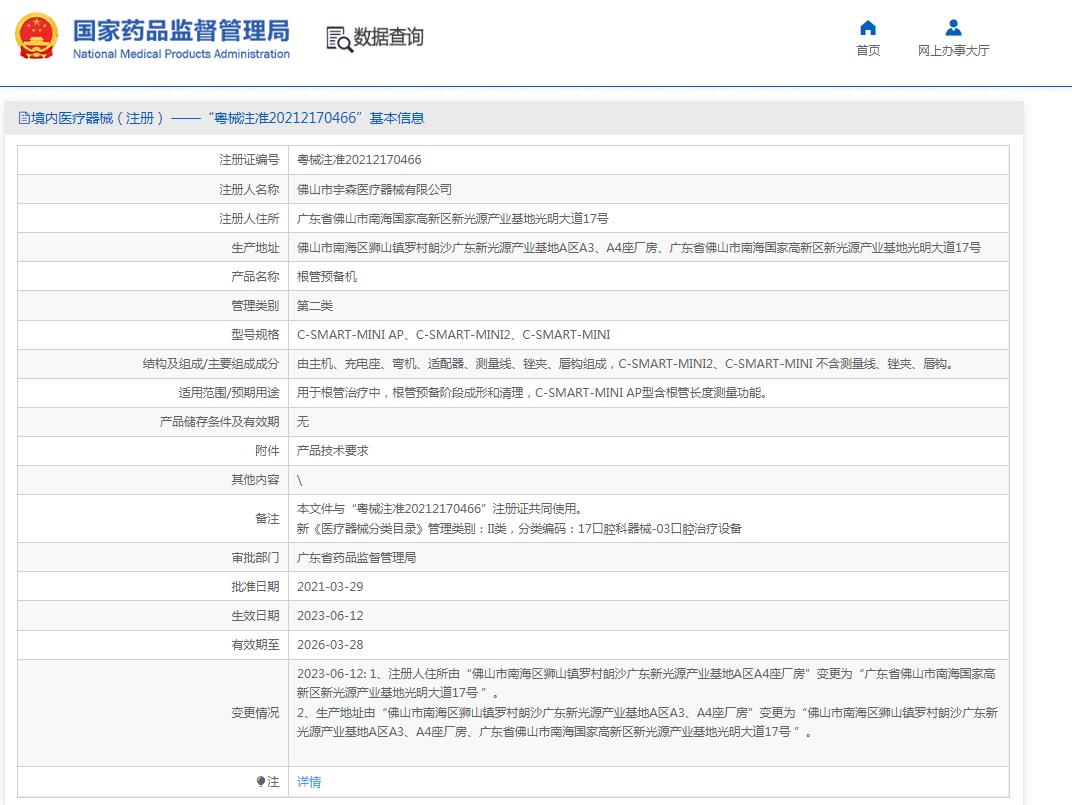1072x805 pixels.
Task: Click 网上办事大厅 text link
Action: click(953, 51)
